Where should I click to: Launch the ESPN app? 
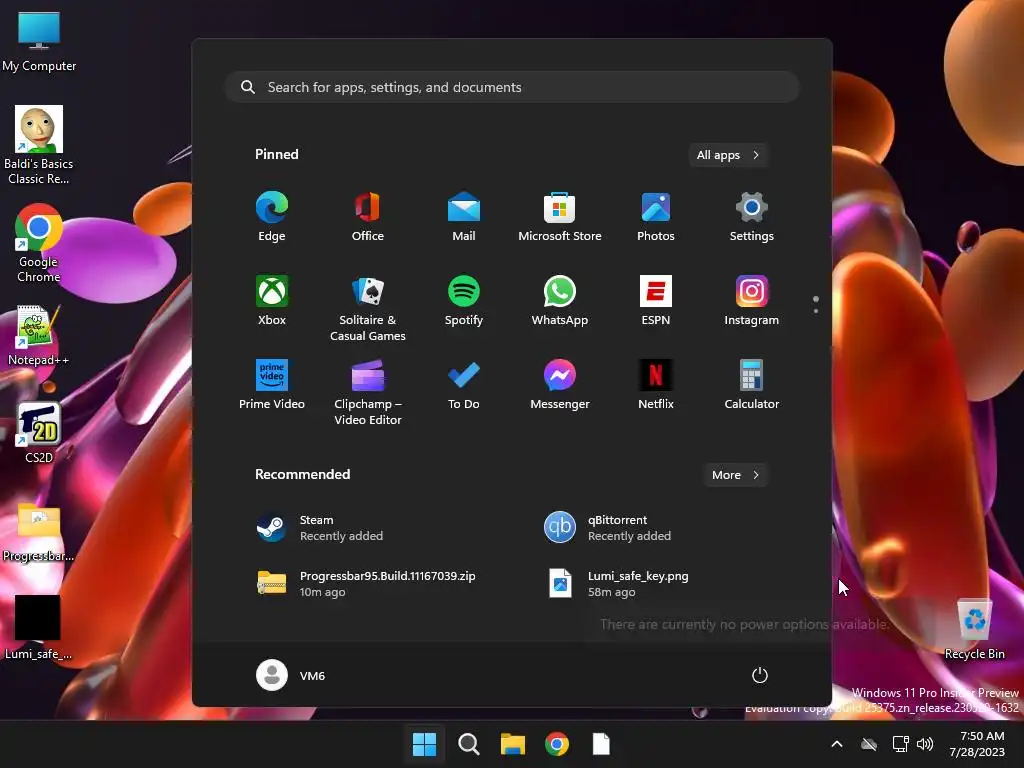coord(656,301)
